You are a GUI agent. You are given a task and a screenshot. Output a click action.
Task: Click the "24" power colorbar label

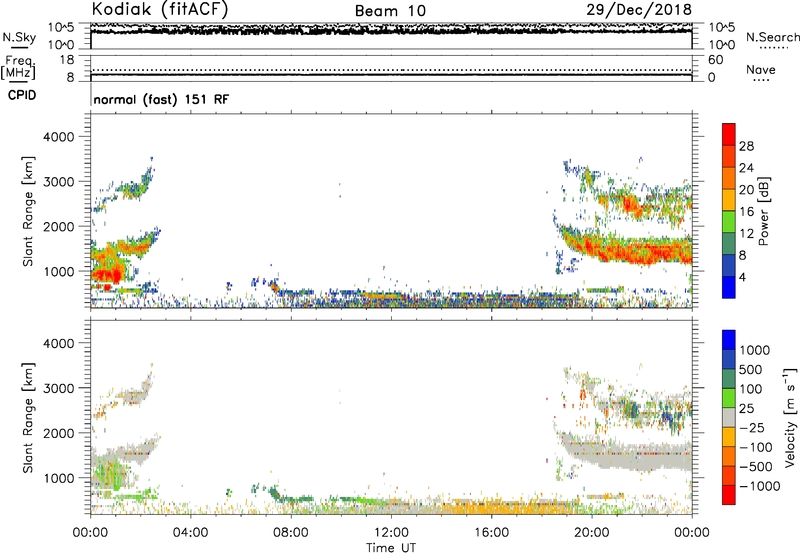(x=746, y=168)
